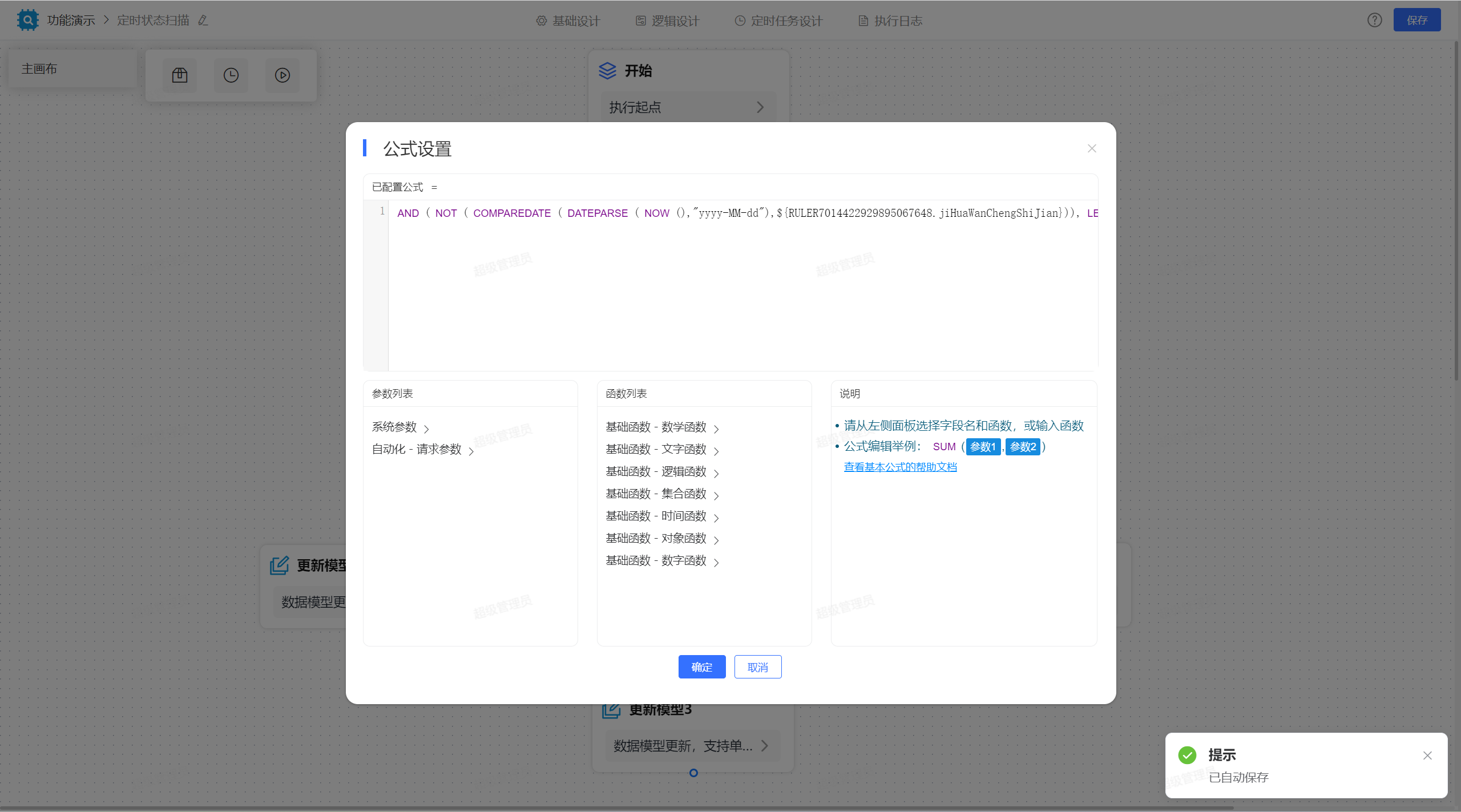Click the 保存 button
Image resolution: width=1461 pixels, height=812 pixels.
pos(1417,20)
